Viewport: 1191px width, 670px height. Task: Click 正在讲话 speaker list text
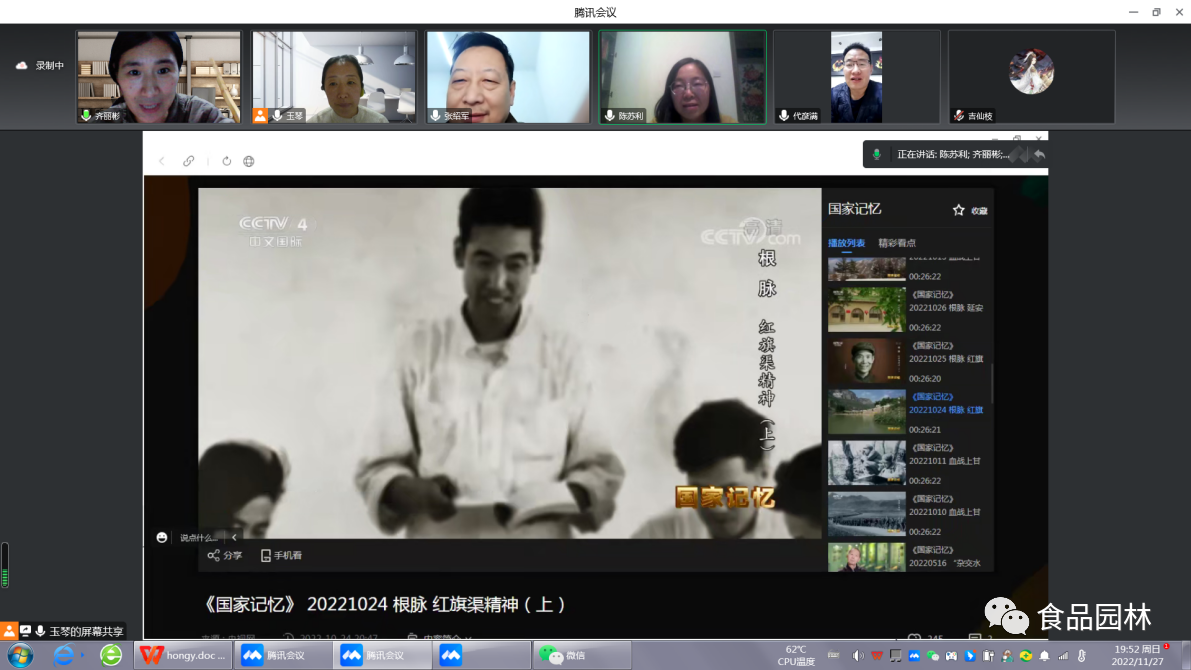[953, 154]
